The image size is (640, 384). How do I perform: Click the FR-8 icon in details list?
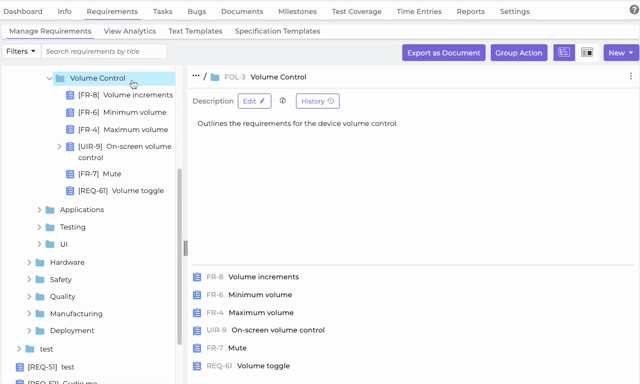[197, 277]
